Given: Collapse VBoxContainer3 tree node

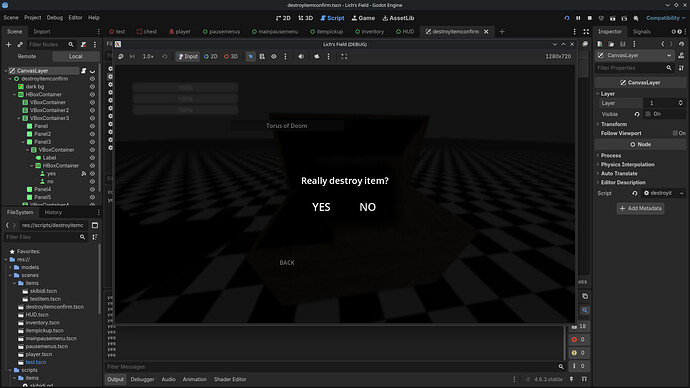Looking at the screenshot, I should pos(19,118).
